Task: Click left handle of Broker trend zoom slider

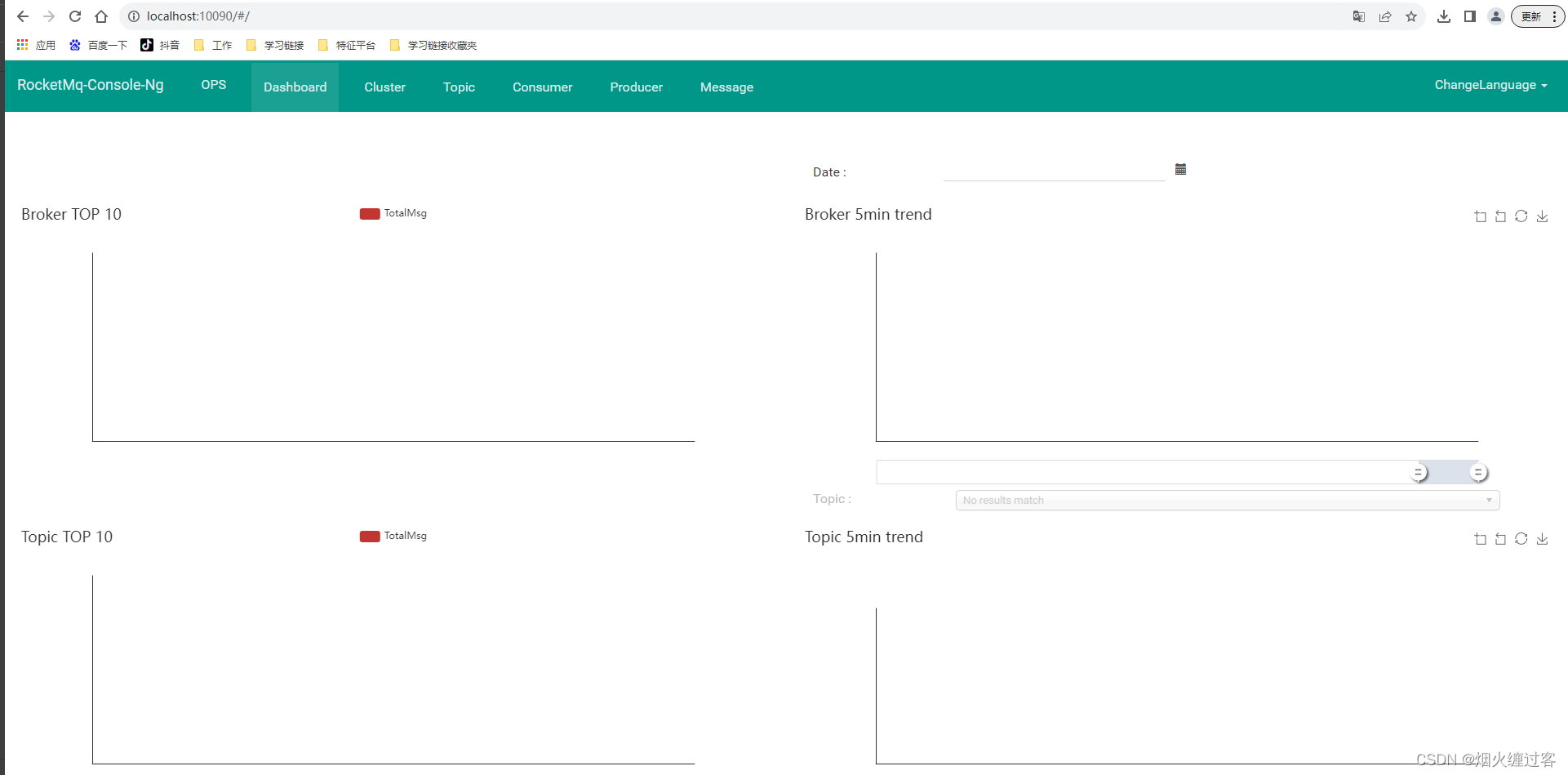Action: click(x=1419, y=472)
